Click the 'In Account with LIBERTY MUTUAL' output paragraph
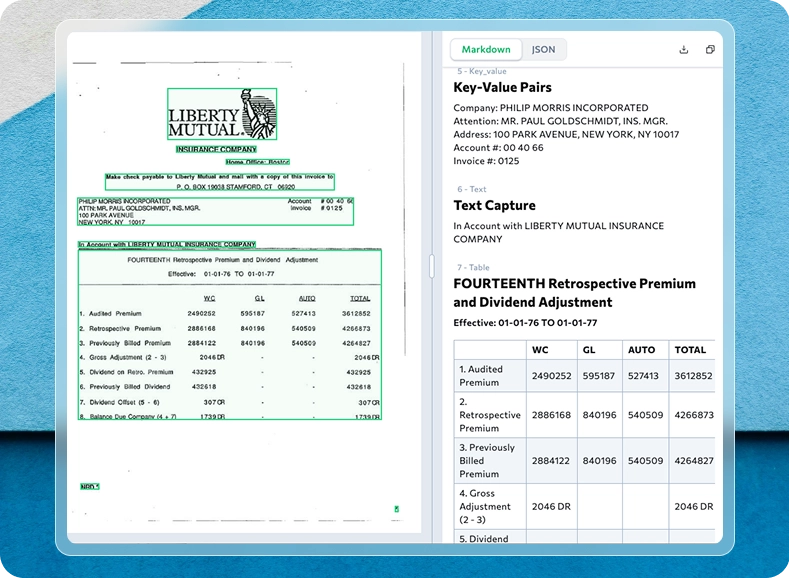The width and height of the screenshot is (790, 578). click(x=558, y=232)
